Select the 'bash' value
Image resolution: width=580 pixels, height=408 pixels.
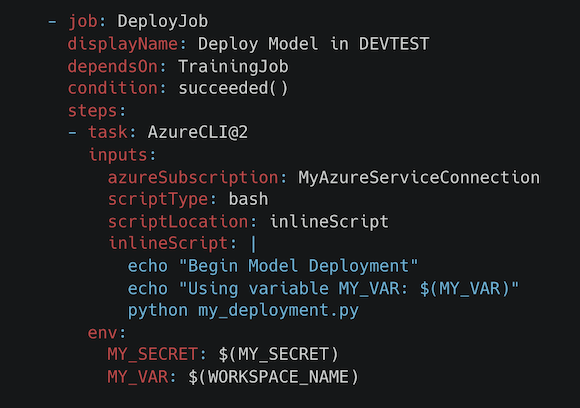click(x=248, y=199)
